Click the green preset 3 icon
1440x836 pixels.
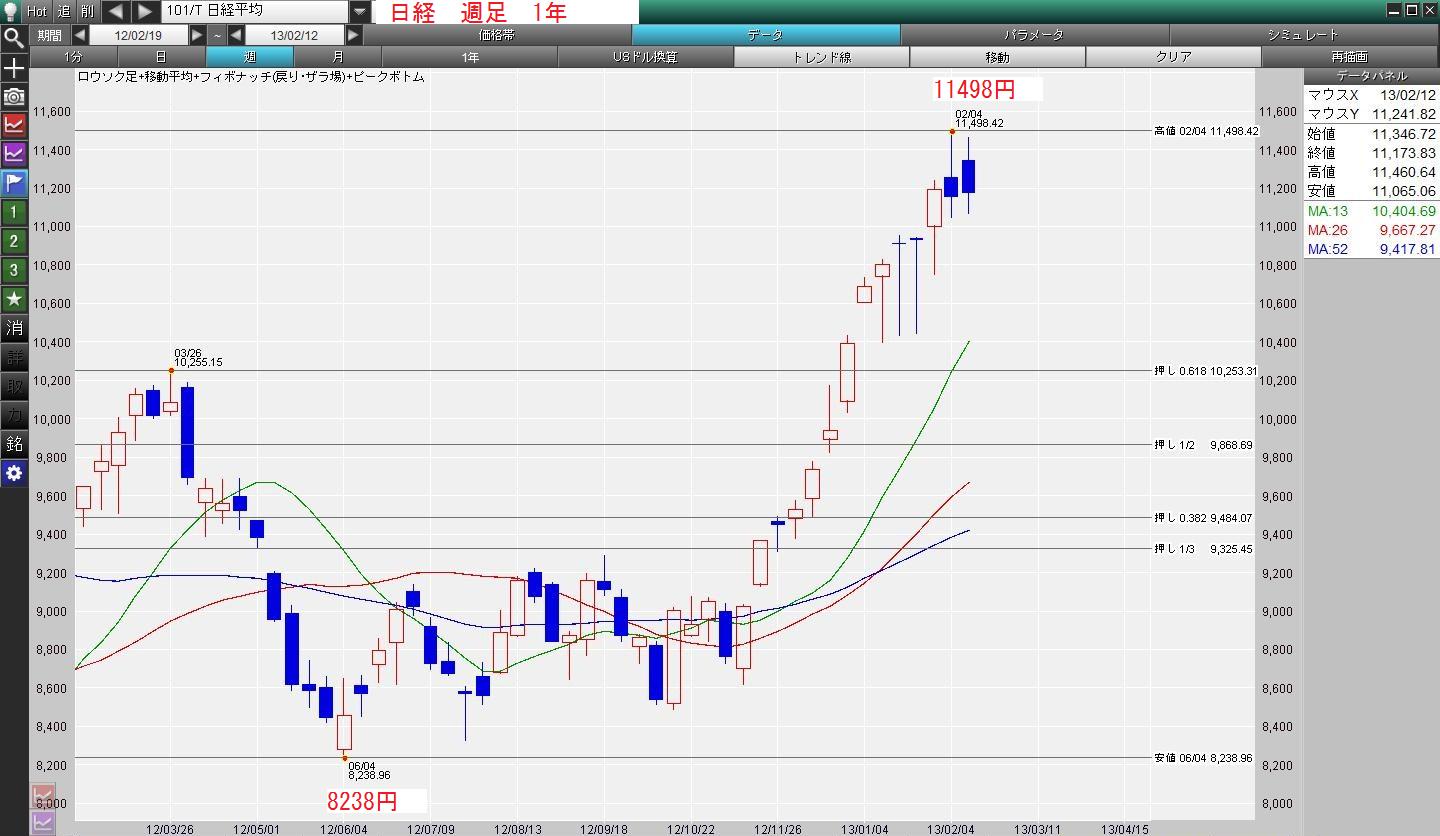coord(14,270)
